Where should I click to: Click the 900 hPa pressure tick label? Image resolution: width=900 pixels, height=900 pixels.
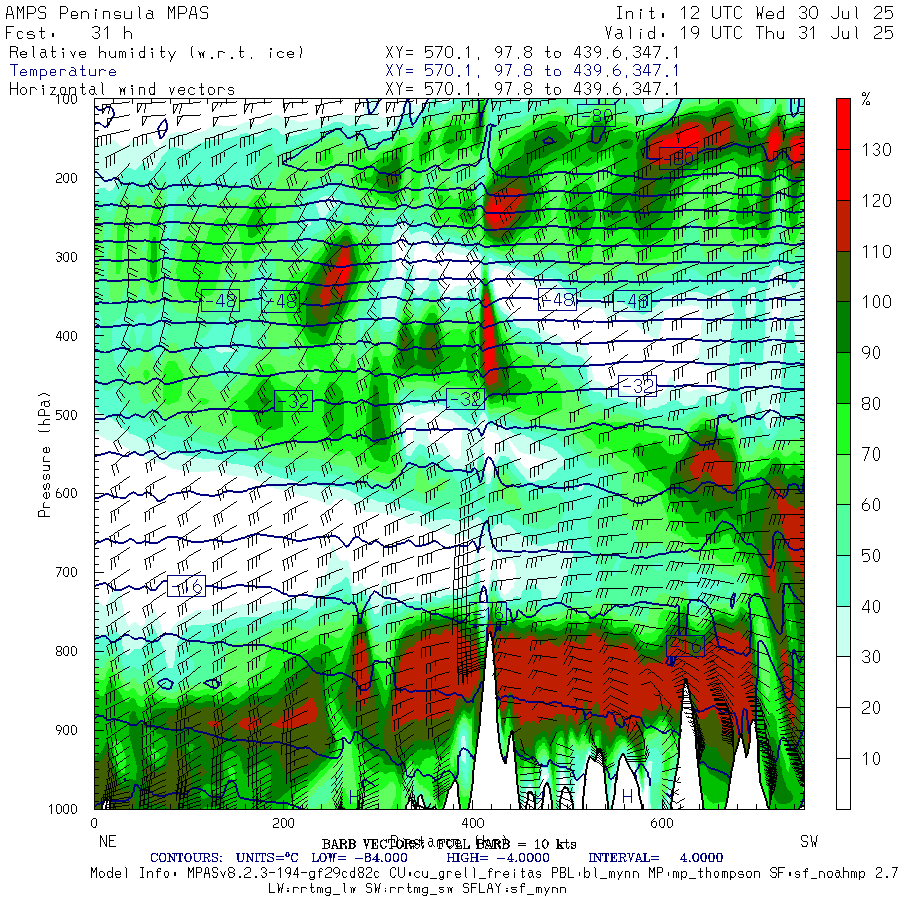pos(66,730)
